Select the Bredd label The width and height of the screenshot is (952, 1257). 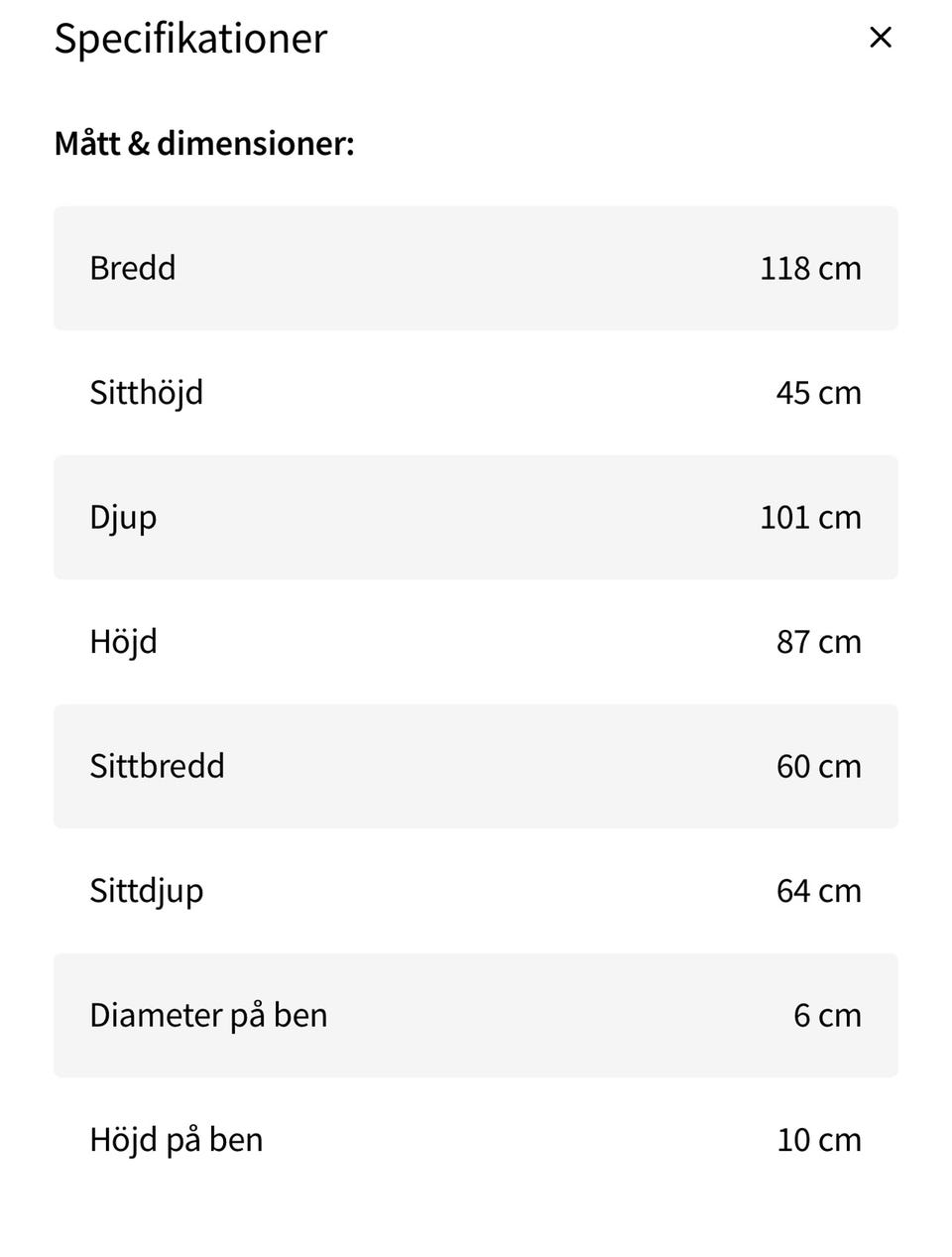coord(133,268)
